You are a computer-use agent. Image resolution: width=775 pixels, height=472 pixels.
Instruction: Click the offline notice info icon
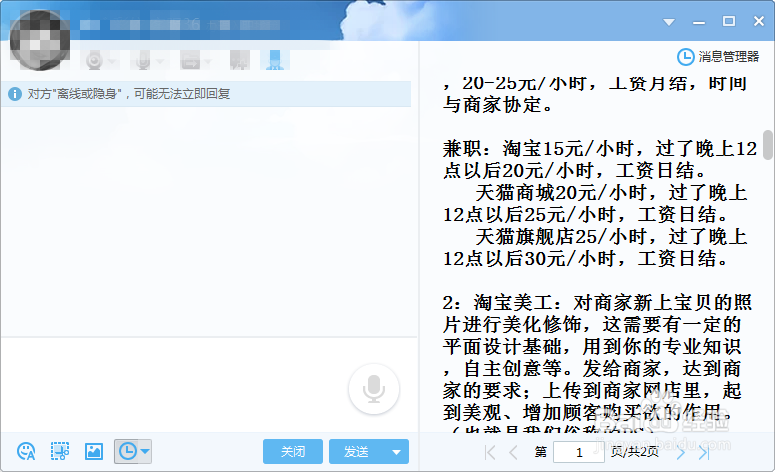point(15,94)
